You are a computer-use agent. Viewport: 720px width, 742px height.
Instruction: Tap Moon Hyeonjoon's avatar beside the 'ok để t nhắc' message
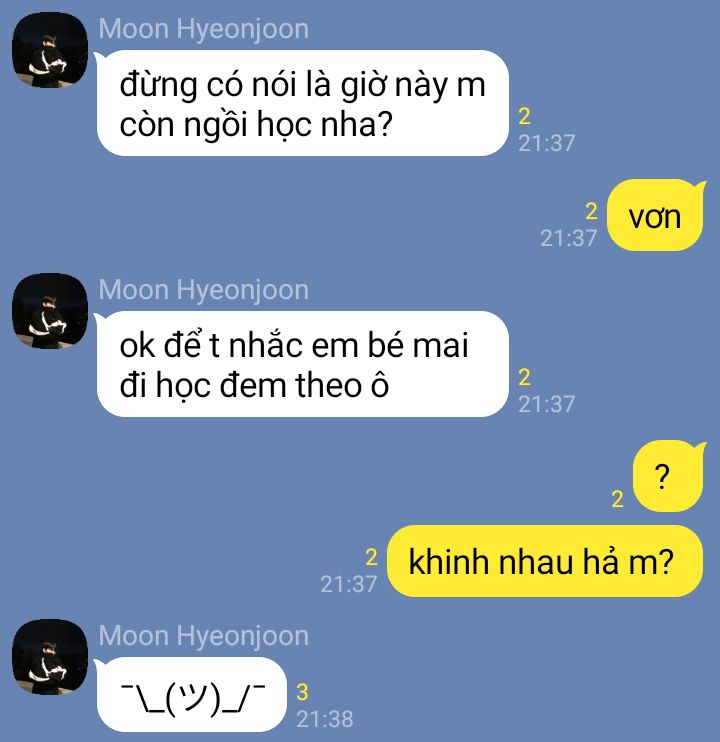pos(50,311)
